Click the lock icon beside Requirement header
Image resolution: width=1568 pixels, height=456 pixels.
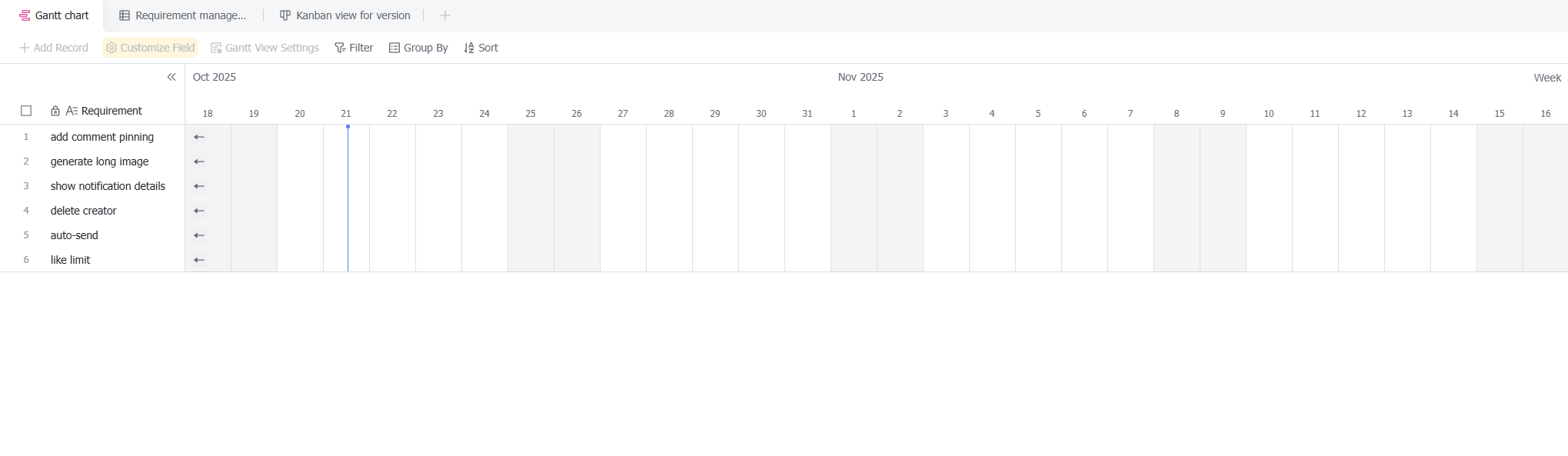(55, 111)
